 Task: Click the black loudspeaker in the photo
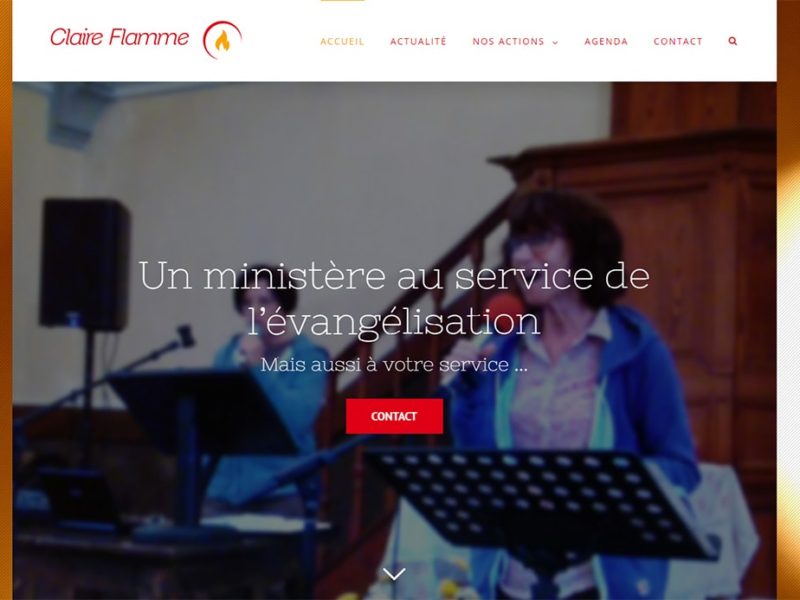click(85, 264)
